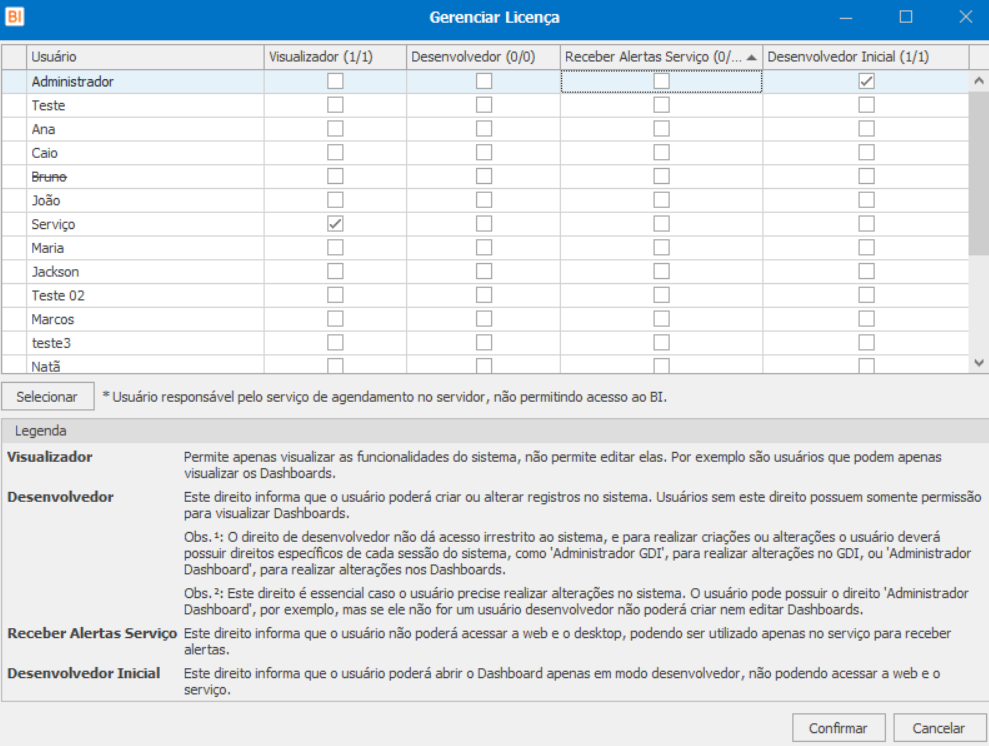Image resolution: width=989 pixels, height=746 pixels.
Task: Sort by Usuário column header
Action: [x=145, y=57]
